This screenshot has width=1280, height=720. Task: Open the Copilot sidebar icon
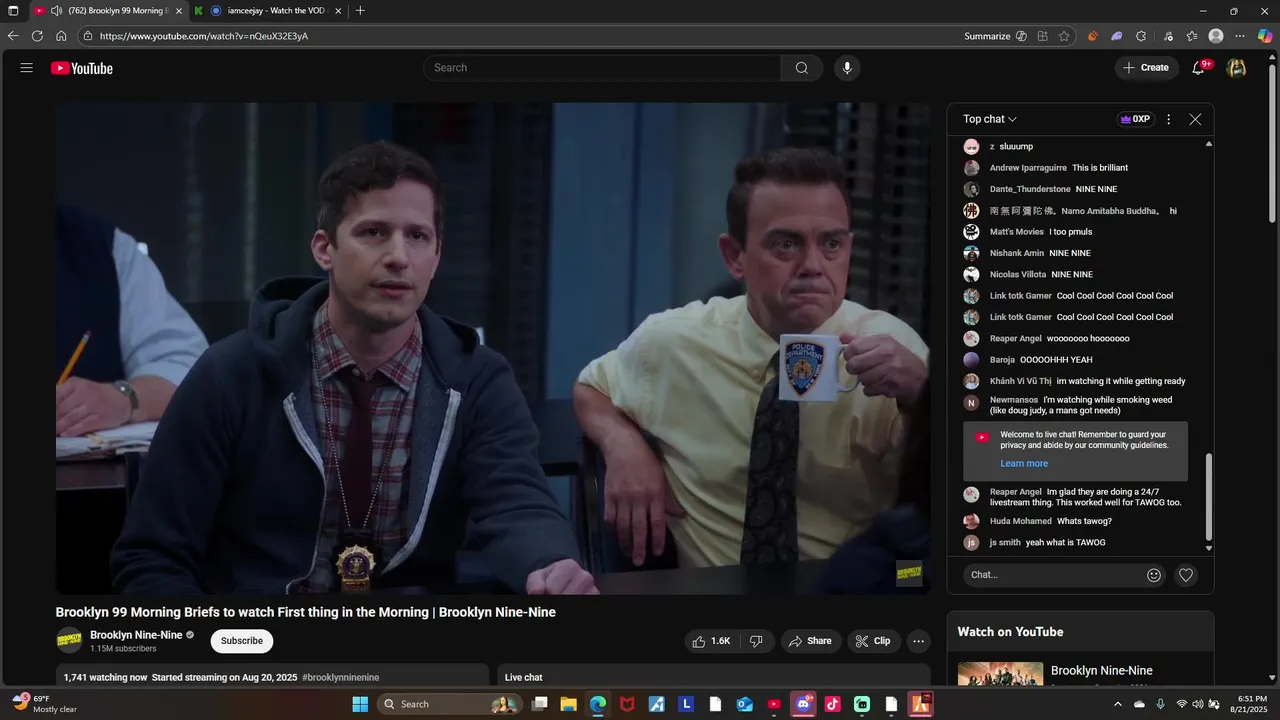tap(1265, 36)
